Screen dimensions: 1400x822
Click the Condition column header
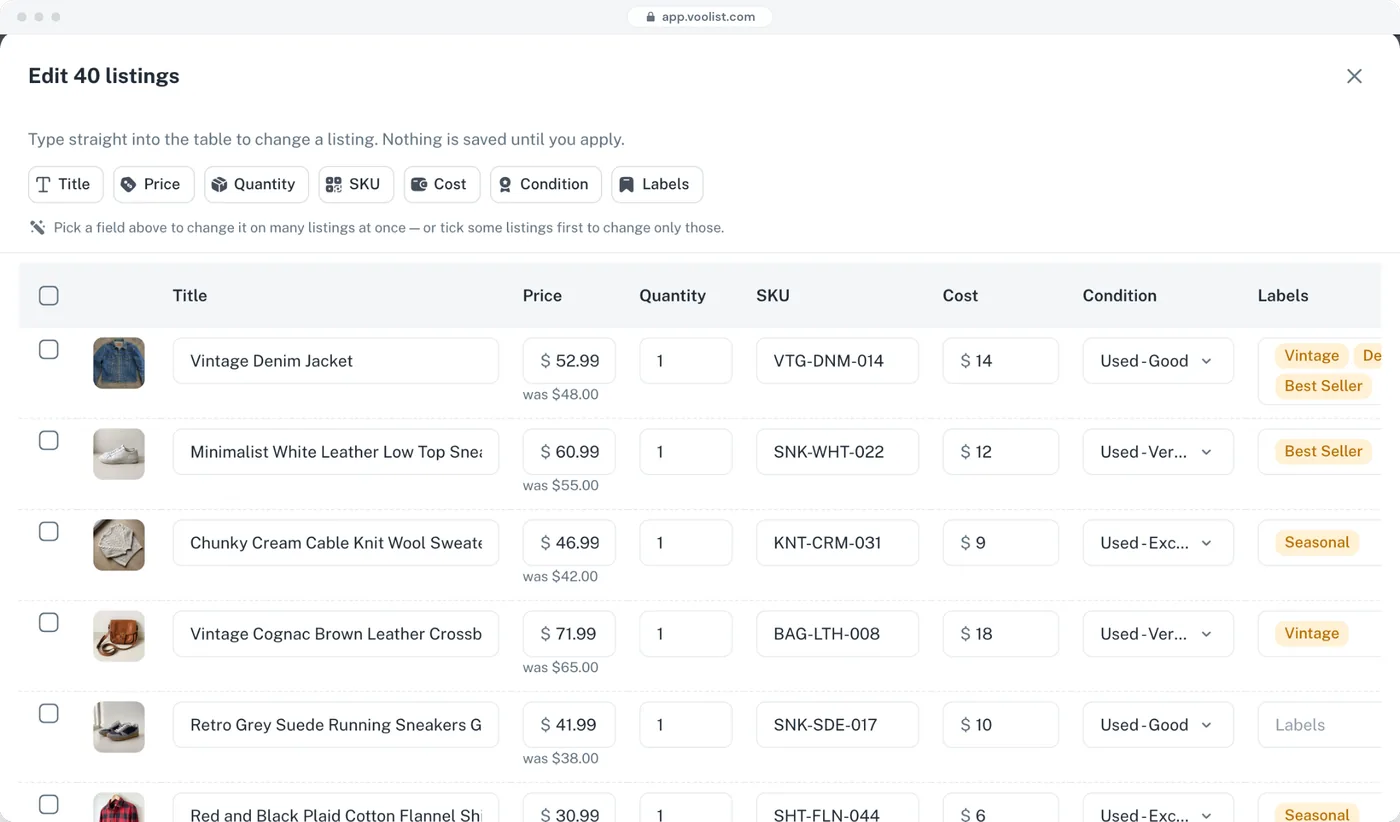(x=1119, y=295)
